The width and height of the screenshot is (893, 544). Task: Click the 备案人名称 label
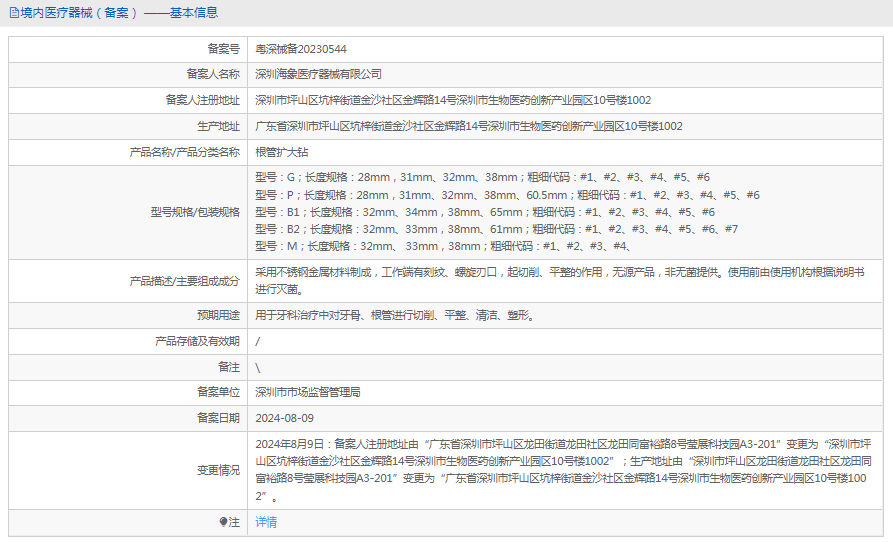[x=213, y=74]
